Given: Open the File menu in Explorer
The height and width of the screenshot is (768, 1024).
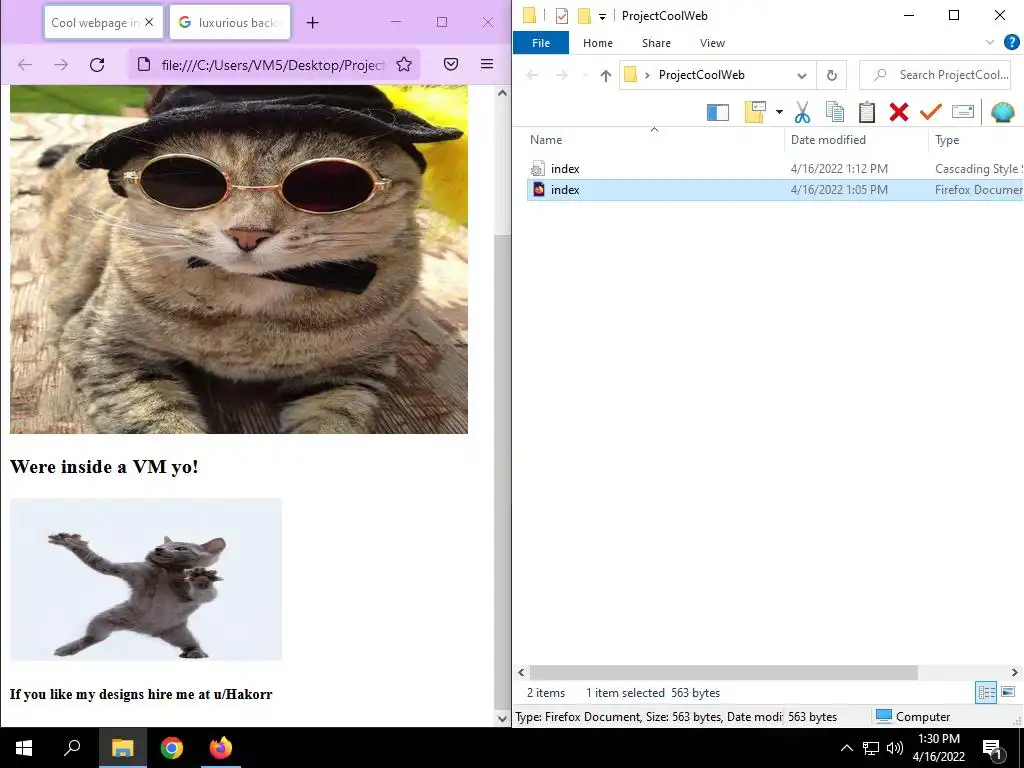Looking at the screenshot, I should (x=541, y=43).
